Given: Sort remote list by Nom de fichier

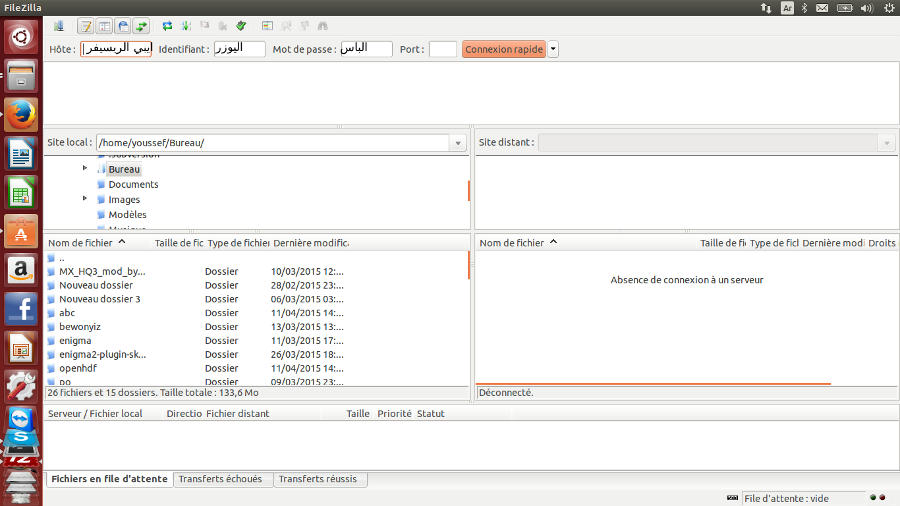Looking at the screenshot, I should coord(511,243).
